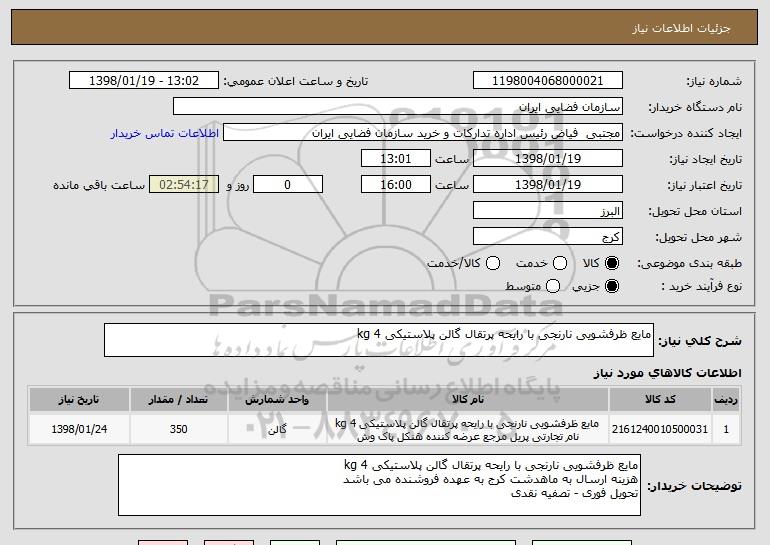Click the delivery province field البرز

pos(548,211)
